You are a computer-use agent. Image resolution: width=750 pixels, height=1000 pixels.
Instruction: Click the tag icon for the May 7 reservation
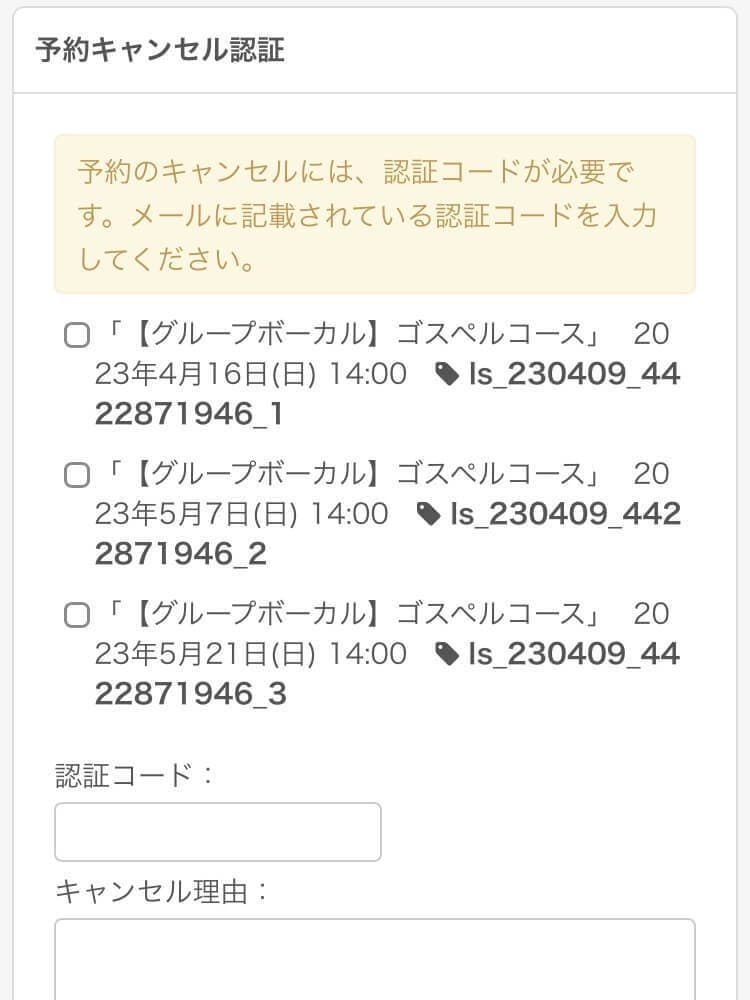tap(428, 515)
